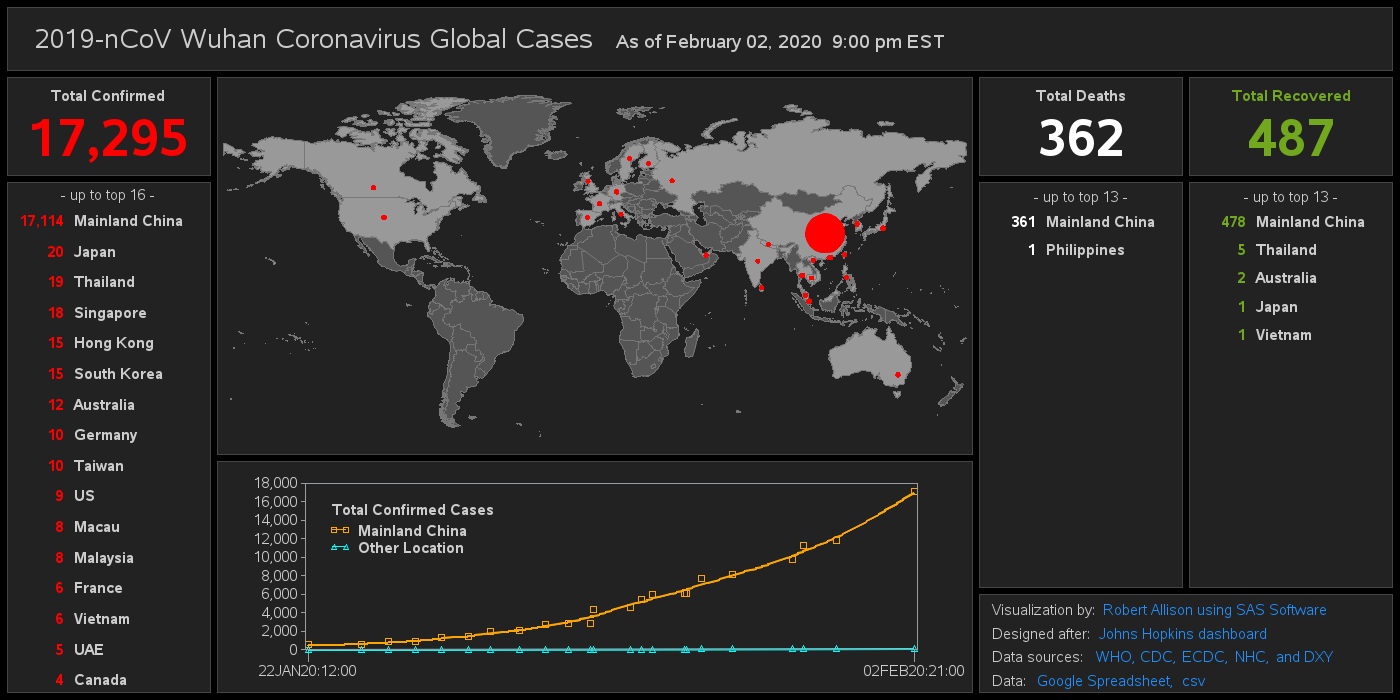The width and height of the screenshot is (1400, 700).
Task: Select the red marker over the UAE
Action: click(x=706, y=254)
